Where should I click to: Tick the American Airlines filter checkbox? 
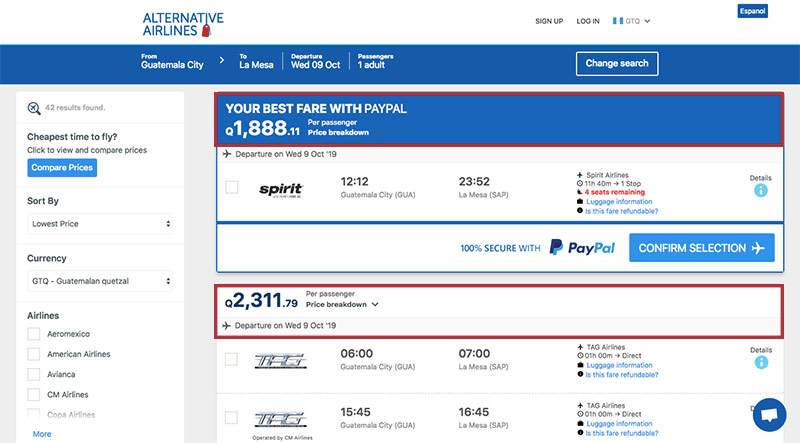[34, 354]
